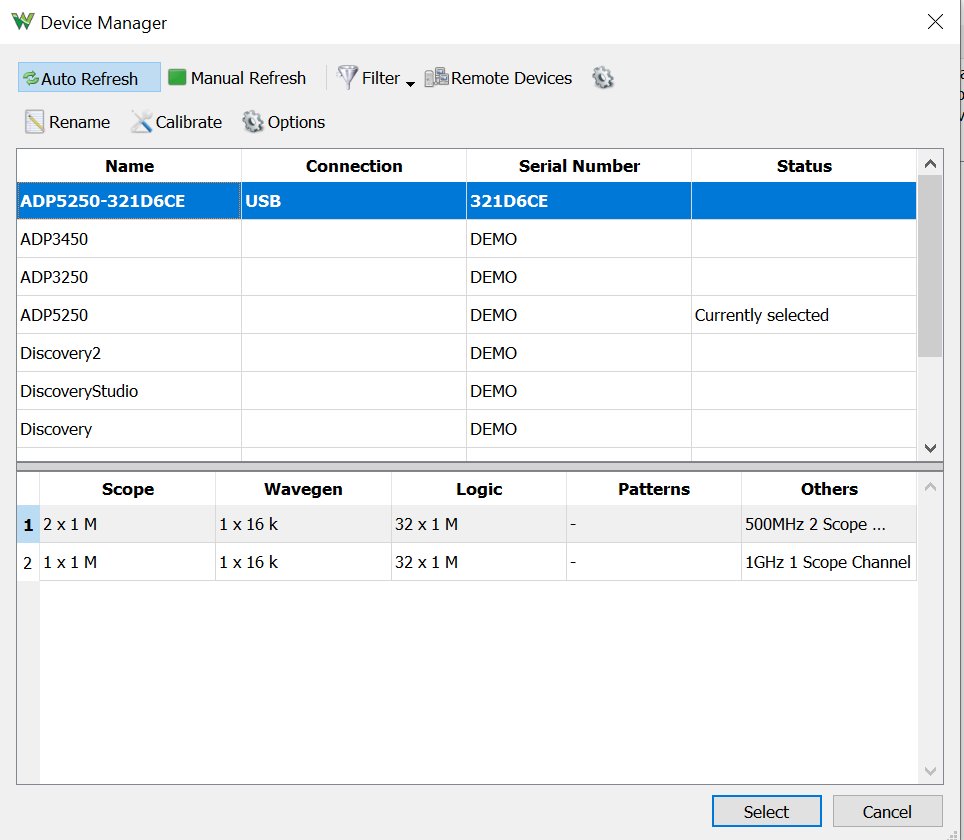Toggle Auto Refresh on or off

[89, 77]
